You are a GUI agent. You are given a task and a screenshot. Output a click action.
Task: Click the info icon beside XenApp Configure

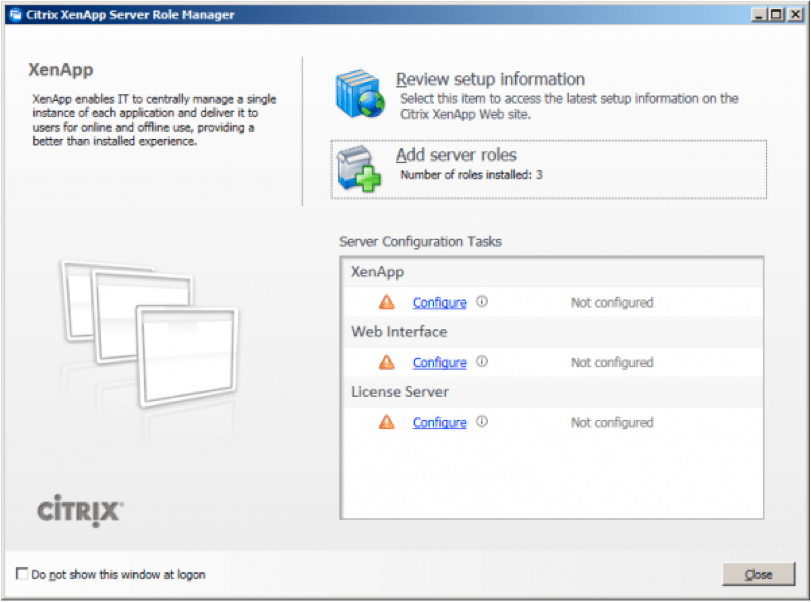click(x=482, y=301)
